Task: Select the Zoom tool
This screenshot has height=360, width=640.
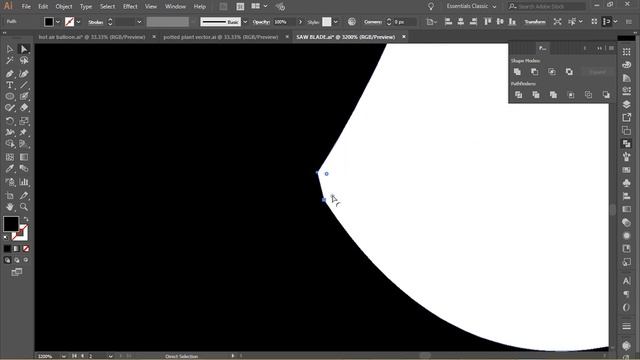Action: point(24,207)
